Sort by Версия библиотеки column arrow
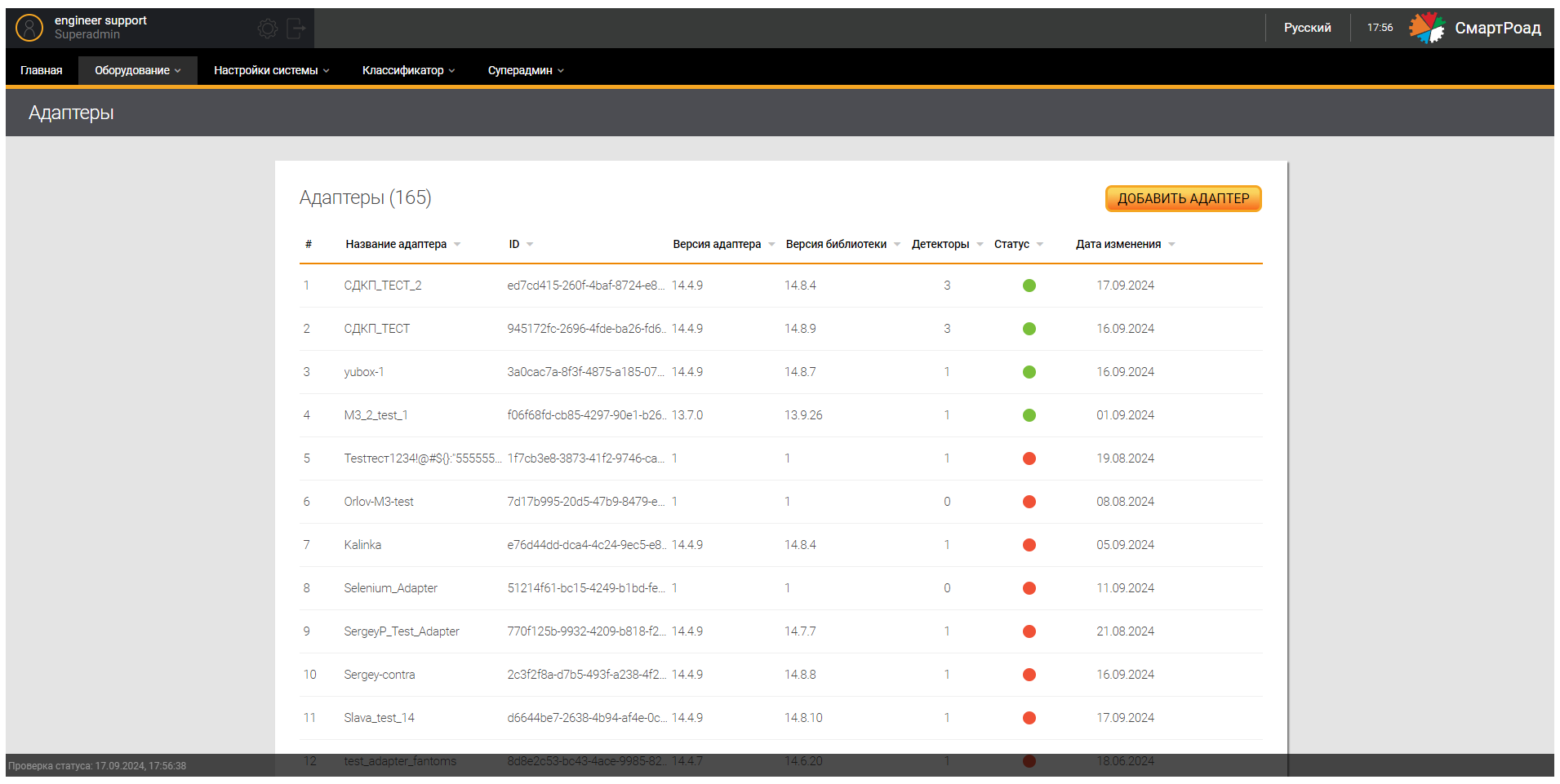Image resolution: width=1560 pixels, height=784 pixels. click(x=897, y=245)
